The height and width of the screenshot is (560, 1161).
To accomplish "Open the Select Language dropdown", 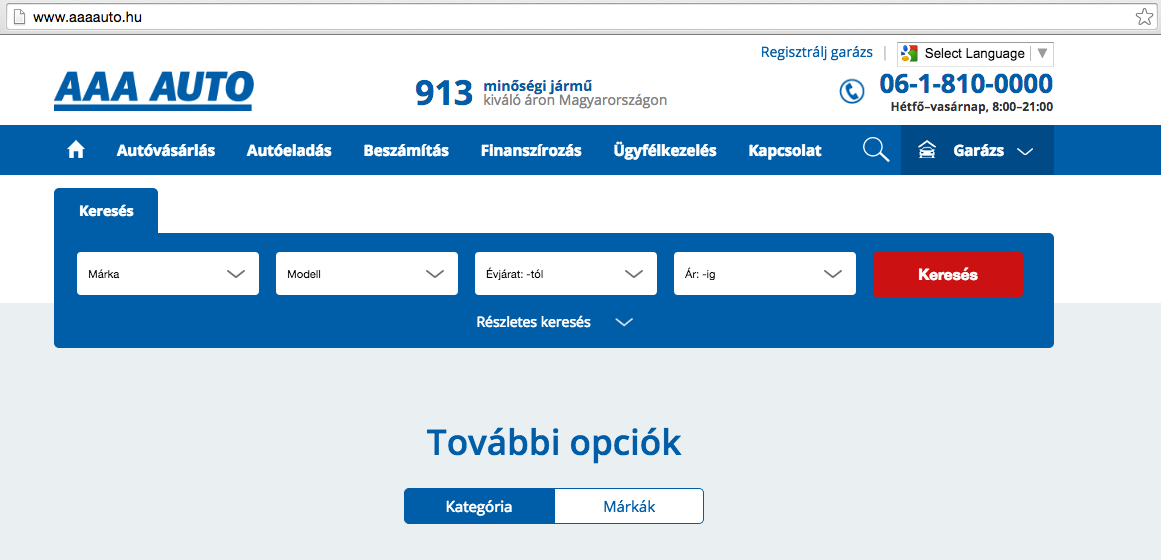I will 975,53.
